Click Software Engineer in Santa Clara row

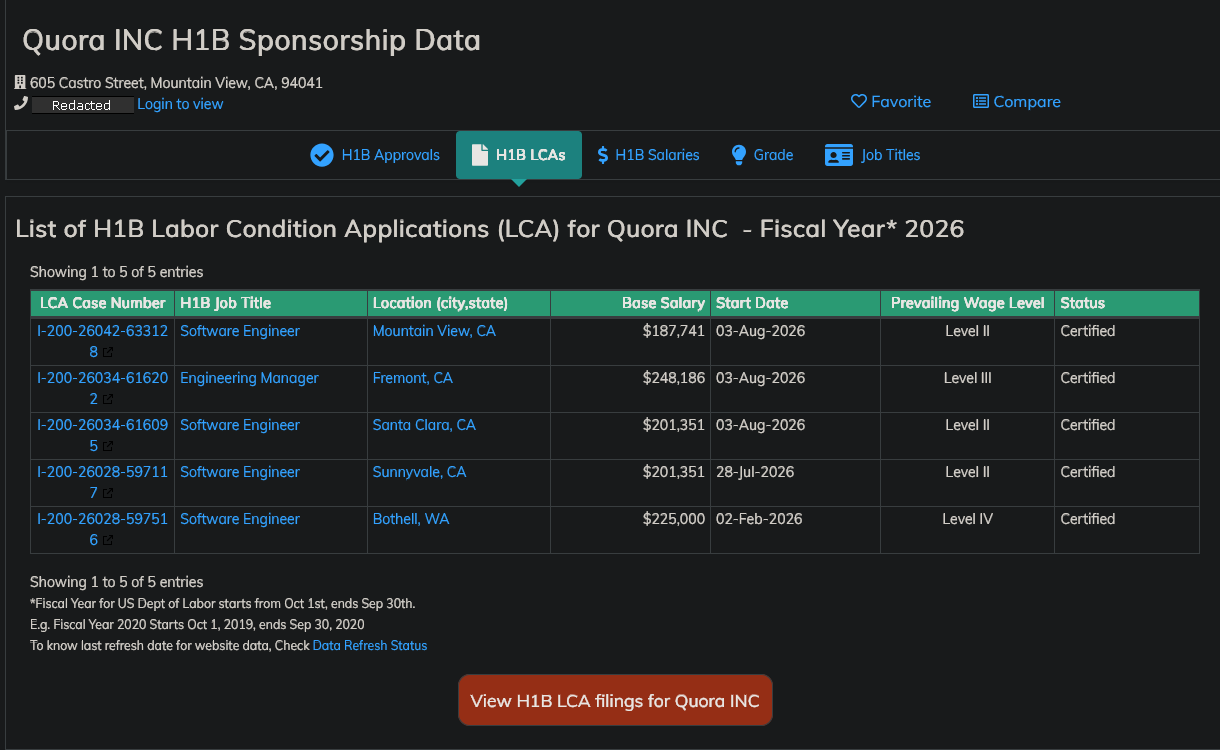(x=240, y=425)
